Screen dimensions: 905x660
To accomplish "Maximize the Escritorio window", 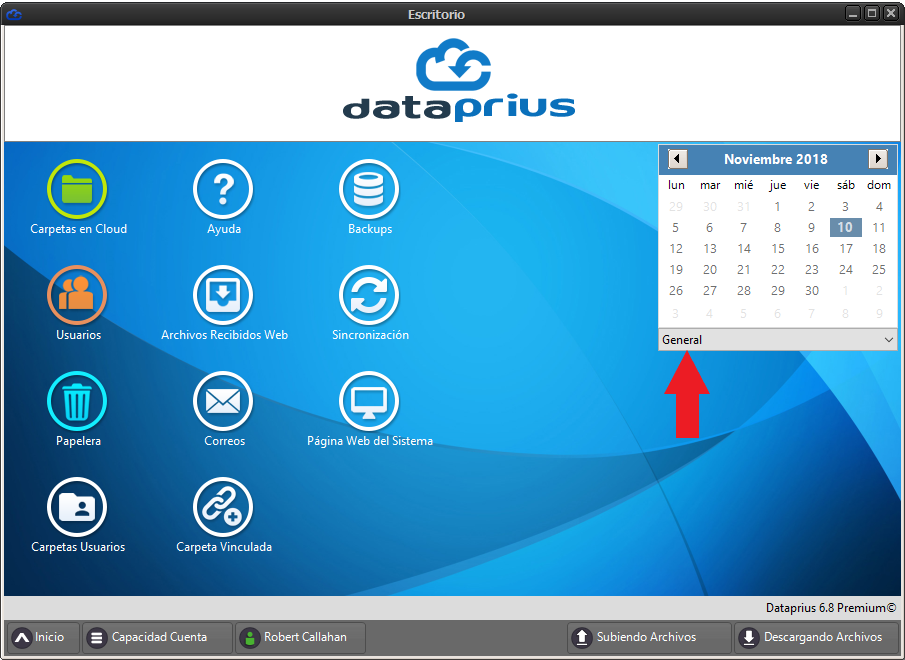I will (x=872, y=13).
